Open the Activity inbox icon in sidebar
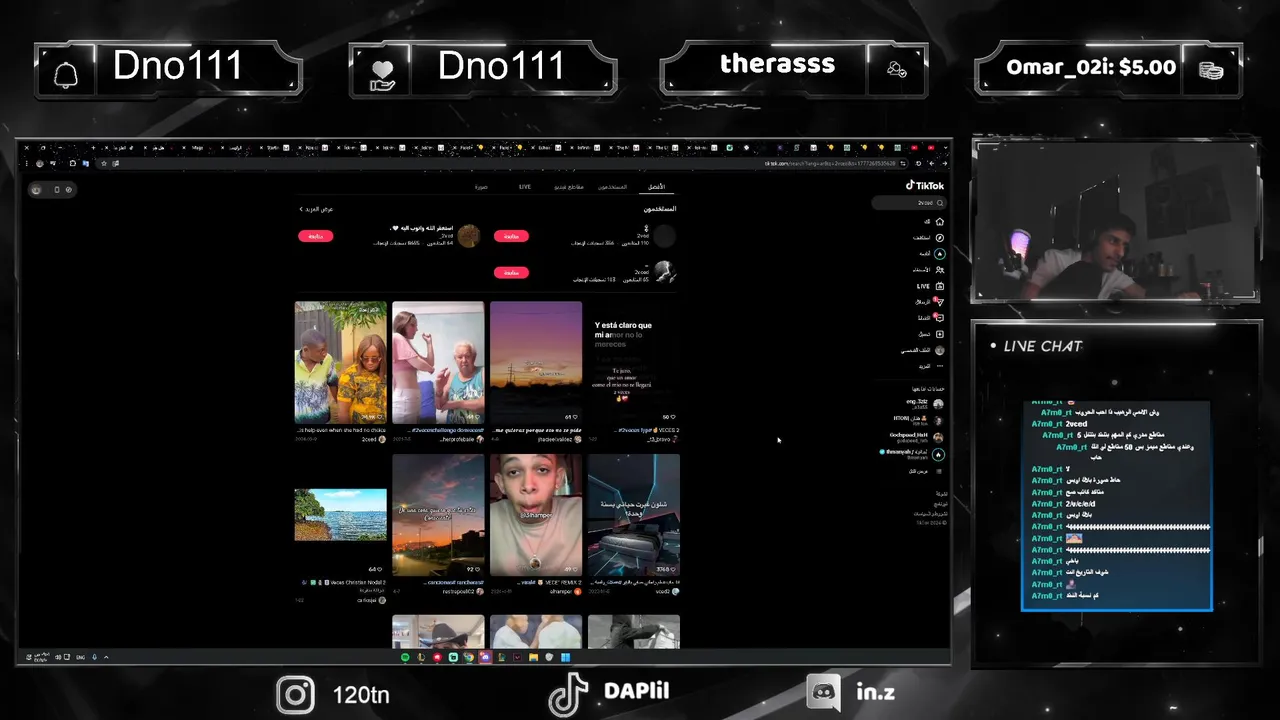The height and width of the screenshot is (720, 1280). pos(939,317)
